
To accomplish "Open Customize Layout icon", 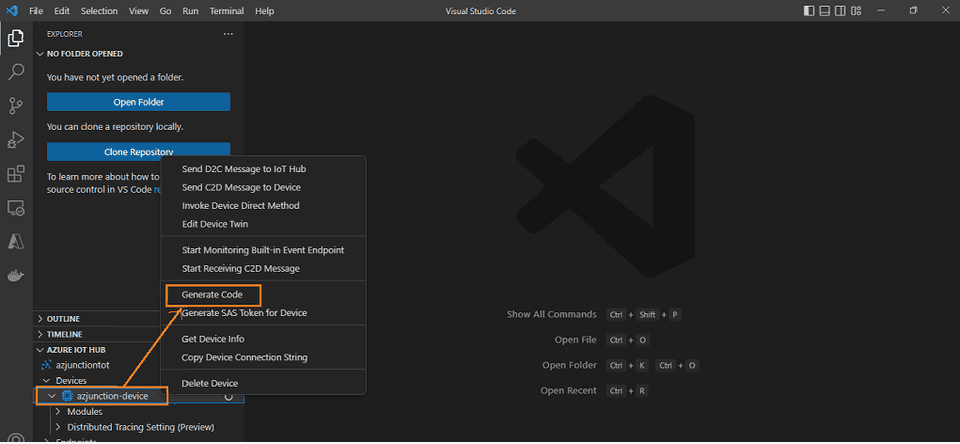I will pyautogui.click(x=857, y=10).
